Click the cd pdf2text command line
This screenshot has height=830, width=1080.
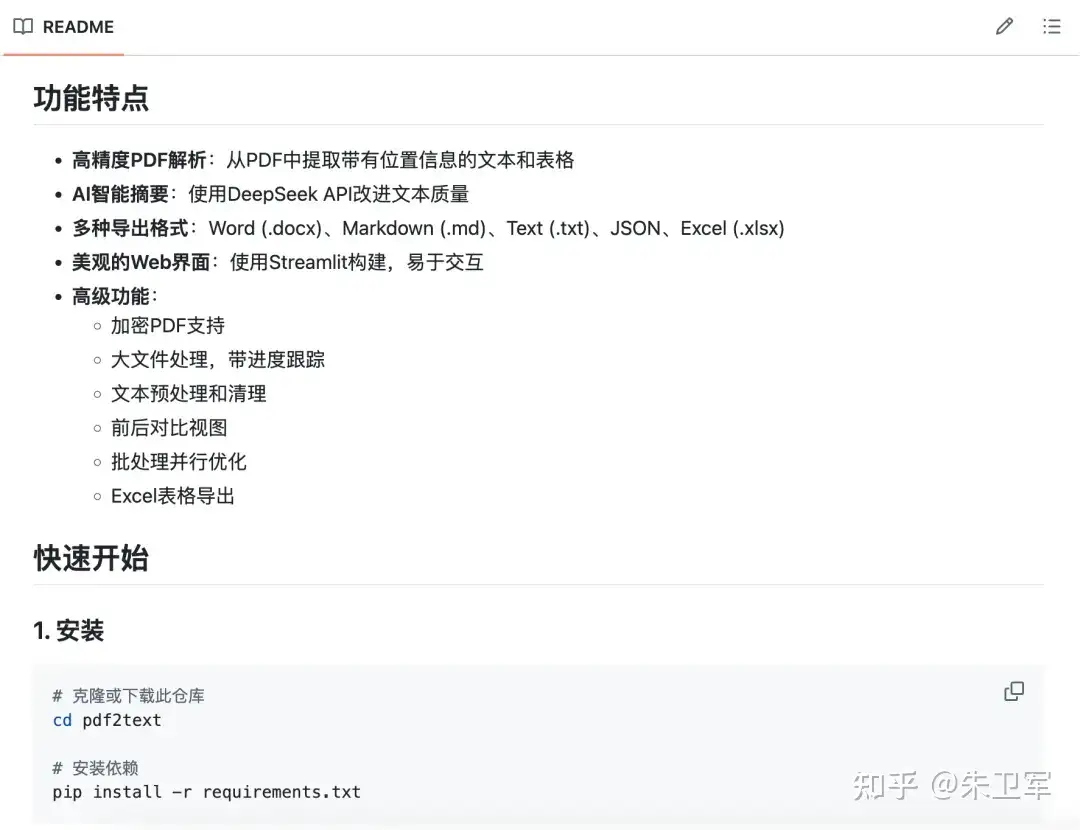coord(107,720)
